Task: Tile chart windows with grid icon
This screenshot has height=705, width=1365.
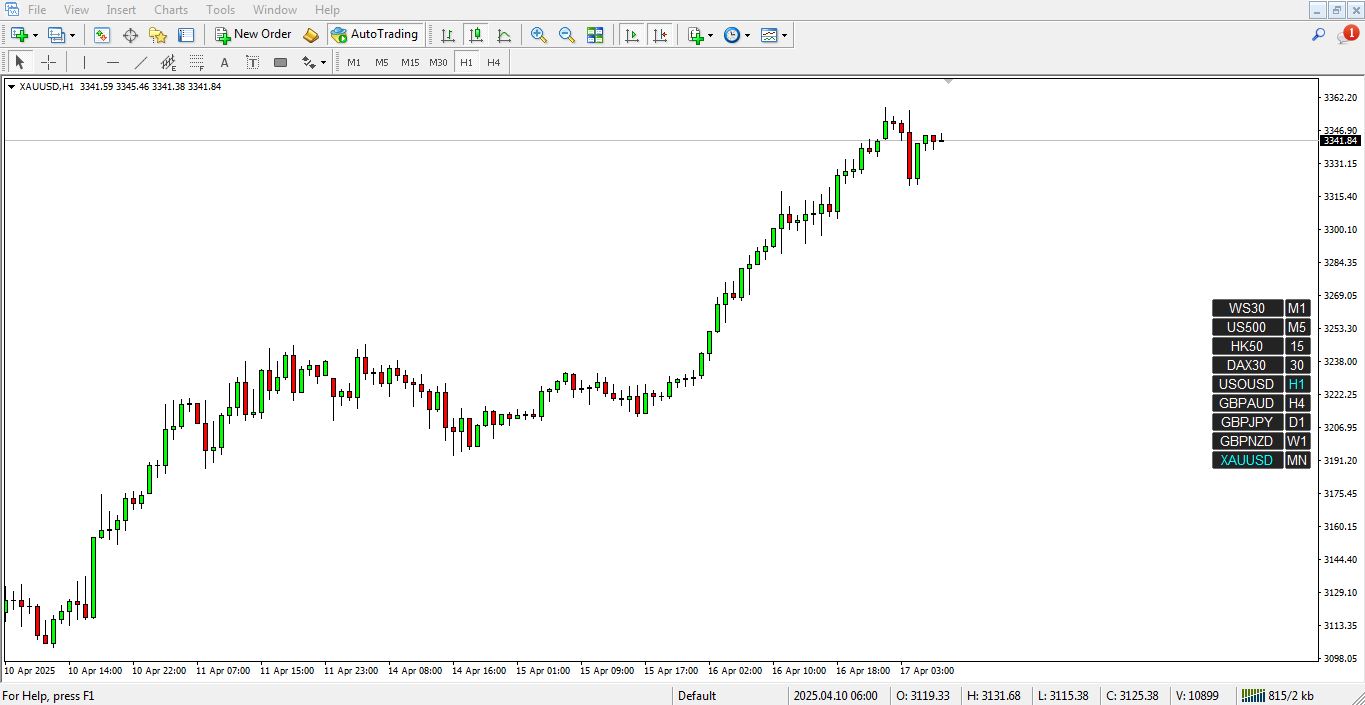Action: (x=595, y=35)
